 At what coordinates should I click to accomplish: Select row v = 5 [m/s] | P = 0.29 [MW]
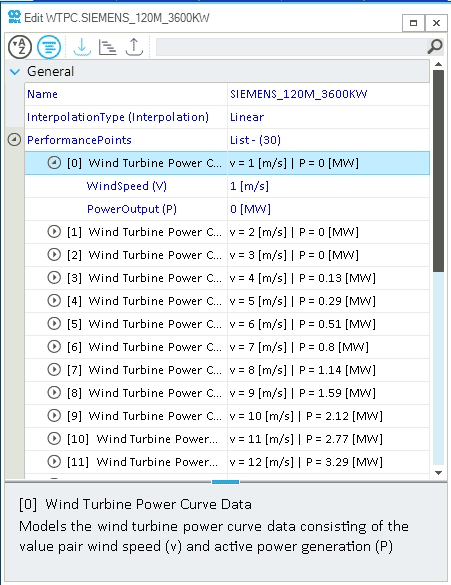click(x=227, y=301)
